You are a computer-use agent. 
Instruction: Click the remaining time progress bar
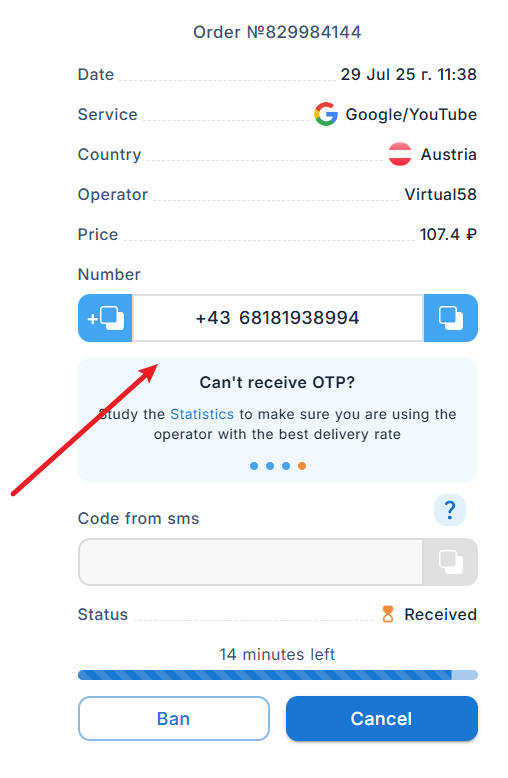(x=278, y=675)
